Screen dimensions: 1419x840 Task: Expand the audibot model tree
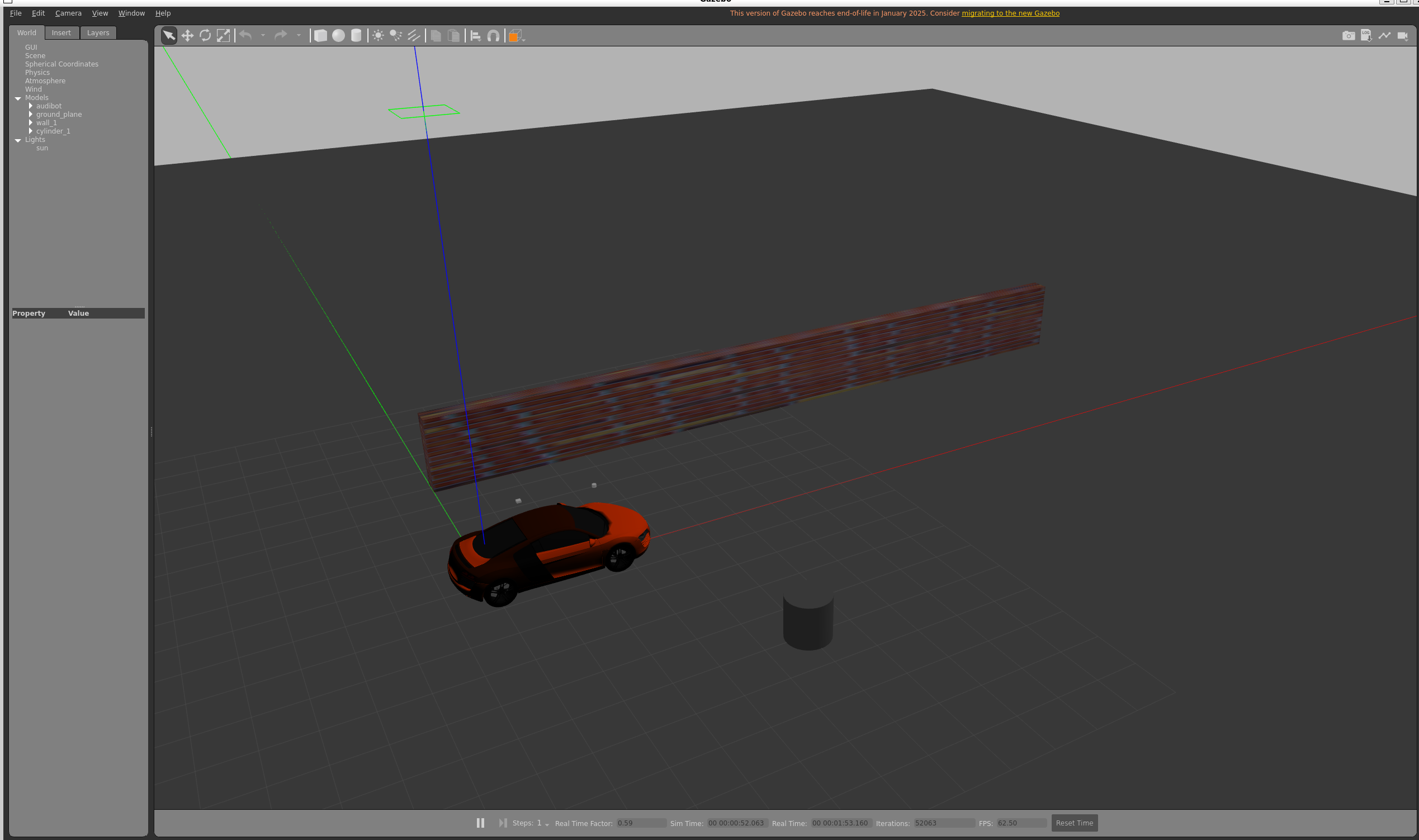(31, 106)
